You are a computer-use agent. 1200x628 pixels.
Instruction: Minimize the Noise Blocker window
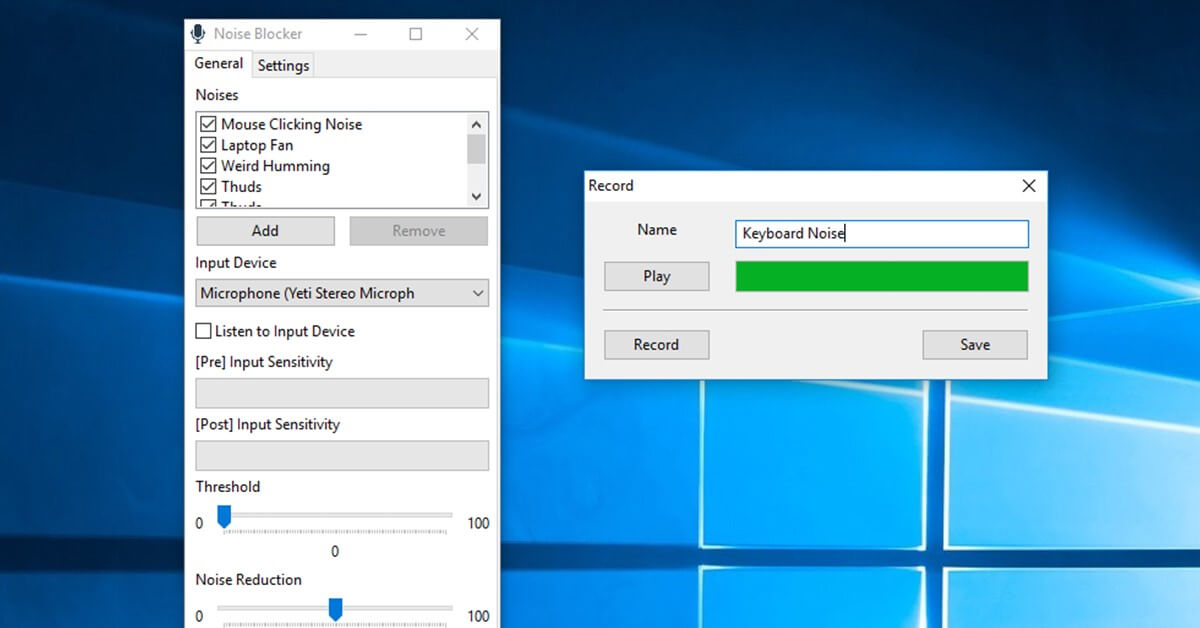pyautogui.click(x=360, y=34)
